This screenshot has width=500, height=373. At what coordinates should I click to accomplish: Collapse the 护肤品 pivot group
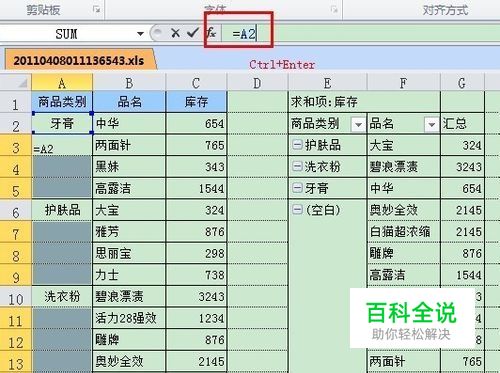297,145
